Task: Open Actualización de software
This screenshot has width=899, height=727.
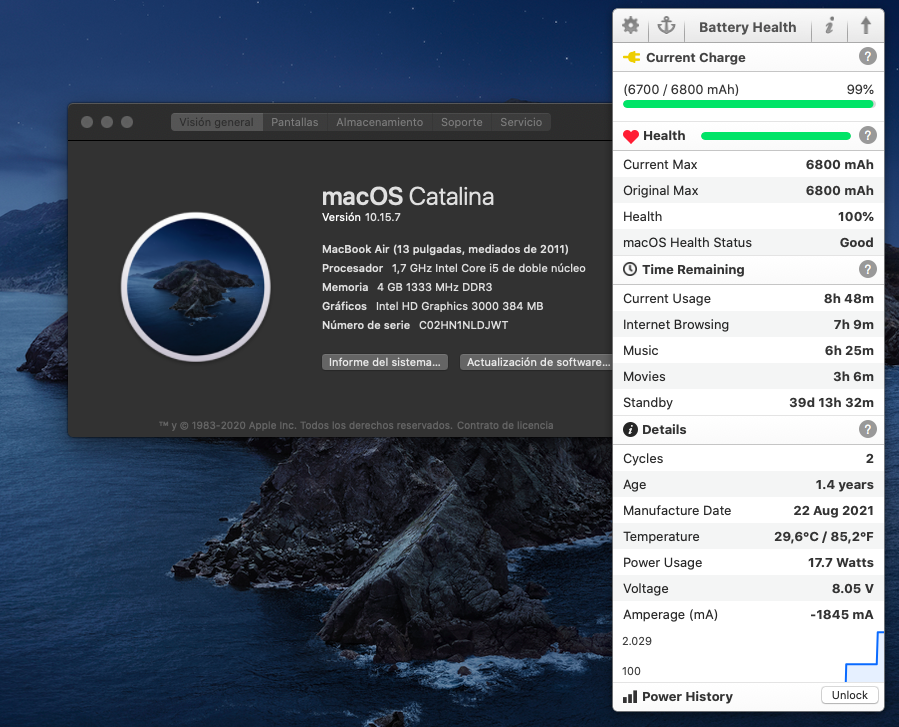Action: [538, 362]
